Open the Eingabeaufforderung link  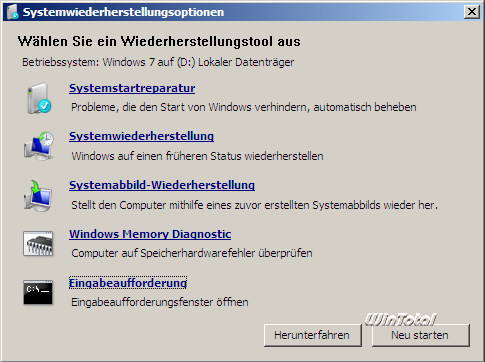click(x=128, y=283)
